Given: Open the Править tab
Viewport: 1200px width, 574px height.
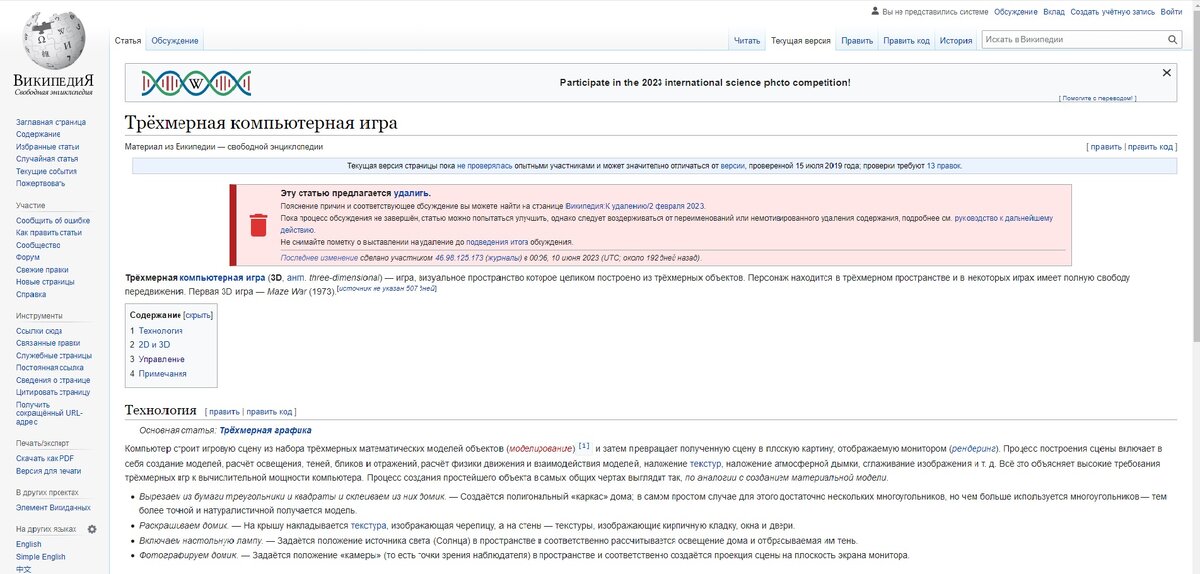Looking at the screenshot, I should coord(857,41).
